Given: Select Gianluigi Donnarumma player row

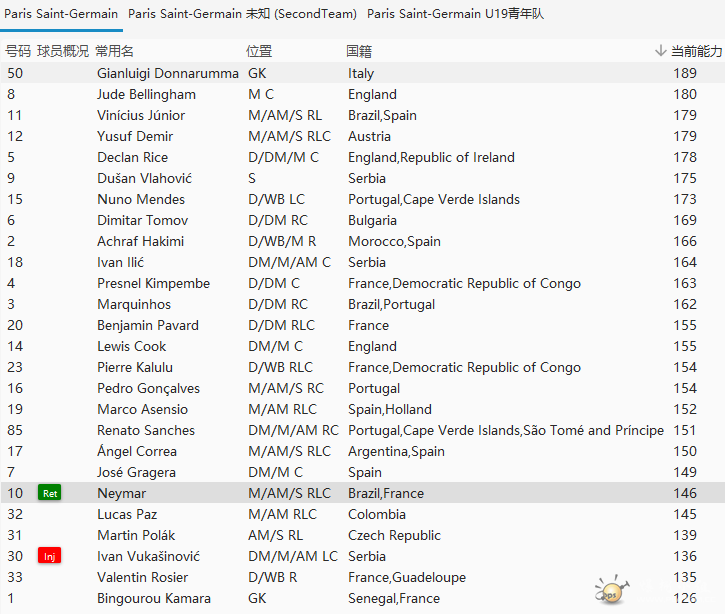Looking at the screenshot, I should coord(168,73).
